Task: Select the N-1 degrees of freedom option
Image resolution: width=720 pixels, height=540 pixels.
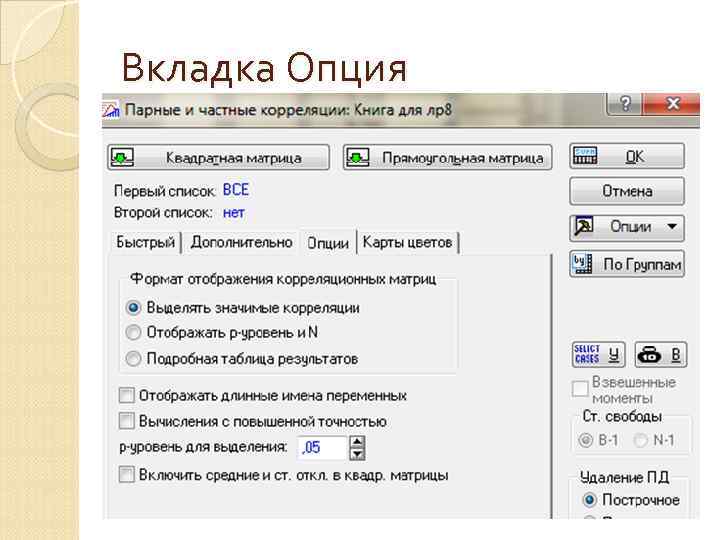Action: tap(641, 440)
